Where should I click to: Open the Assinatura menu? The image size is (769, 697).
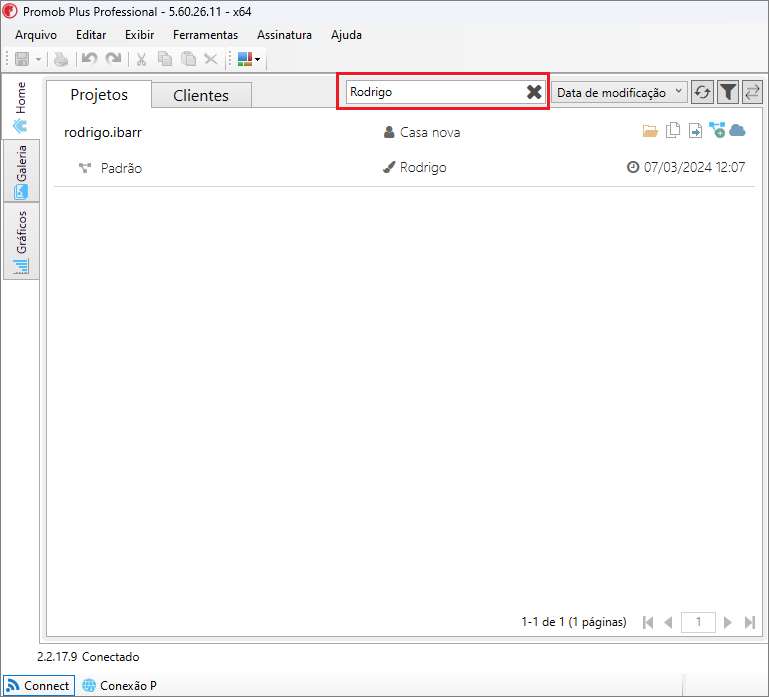(x=284, y=35)
